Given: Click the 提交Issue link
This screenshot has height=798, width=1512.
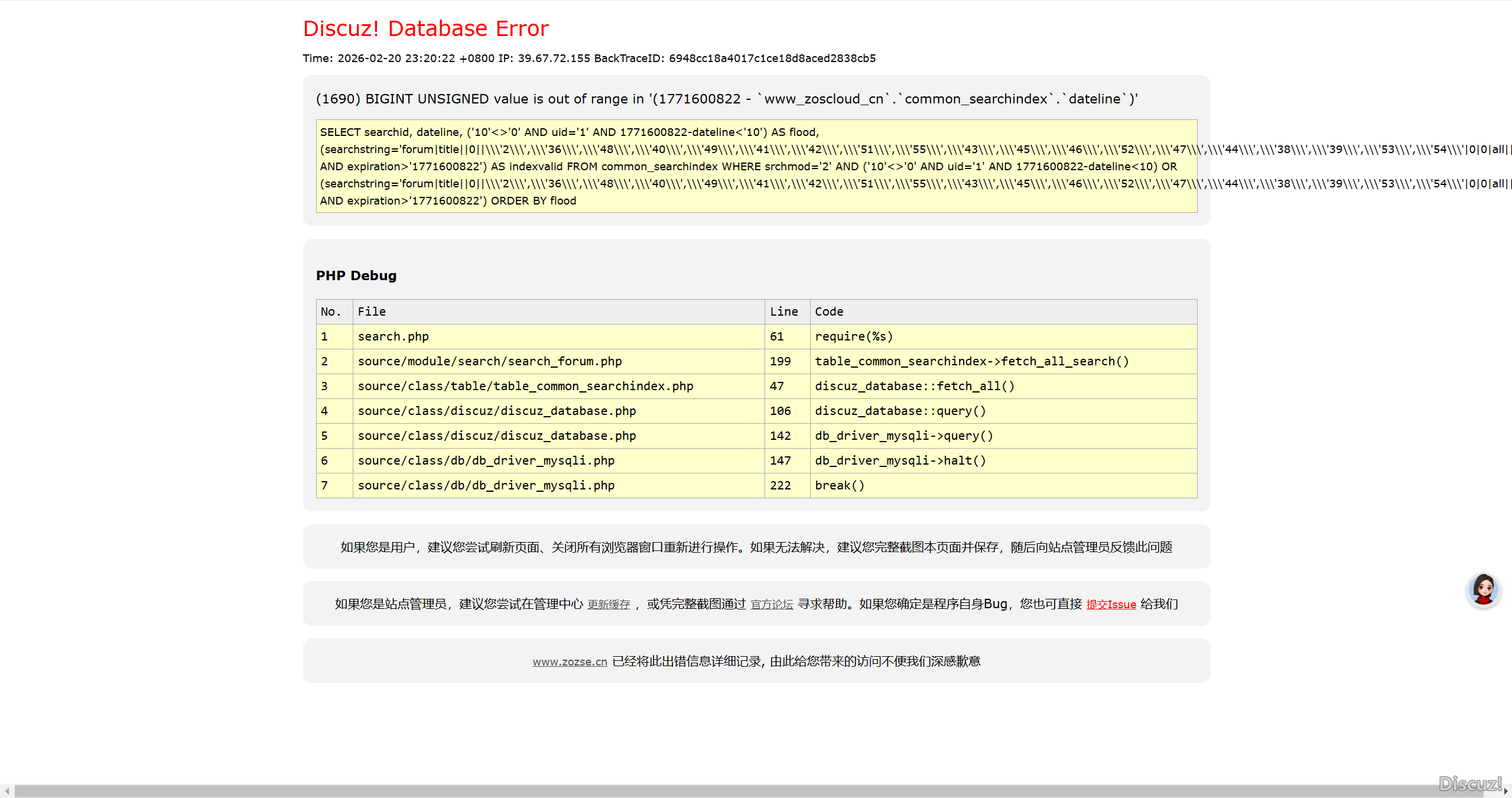Looking at the screenshot, I should coord(1111,604).
